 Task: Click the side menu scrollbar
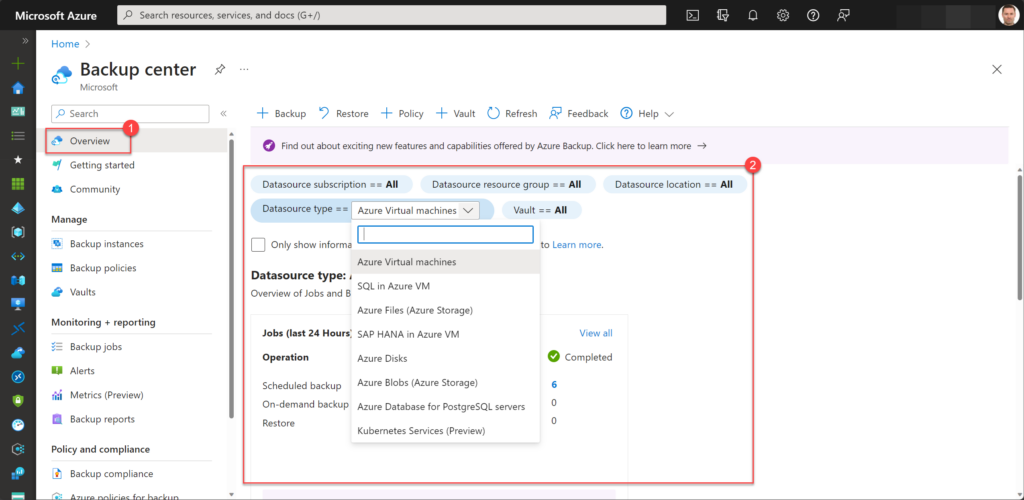(x=231, y=281)
